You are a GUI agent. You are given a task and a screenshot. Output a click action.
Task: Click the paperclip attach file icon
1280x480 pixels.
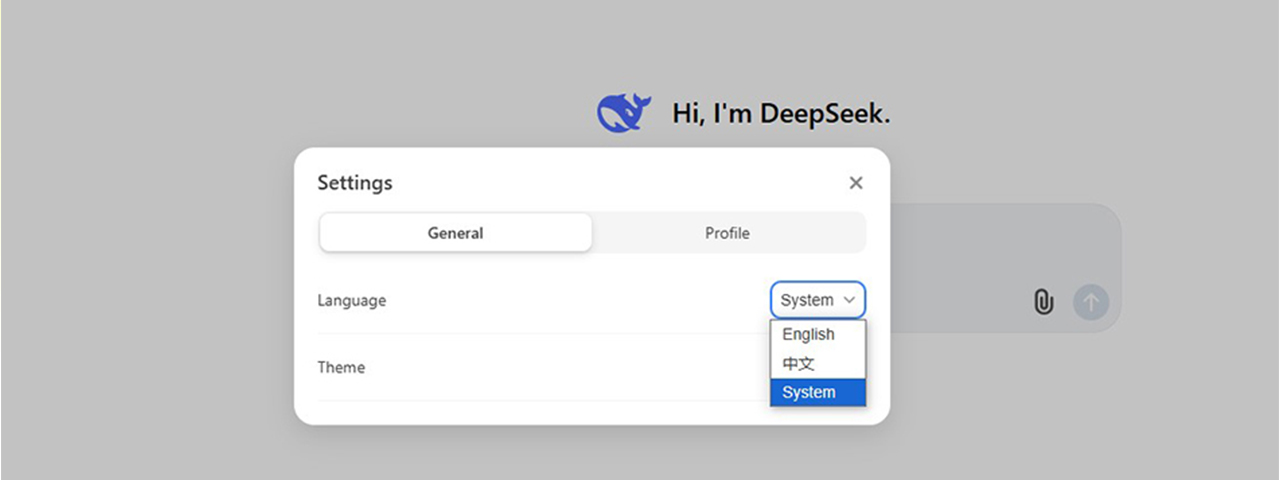pos(1043,301)
